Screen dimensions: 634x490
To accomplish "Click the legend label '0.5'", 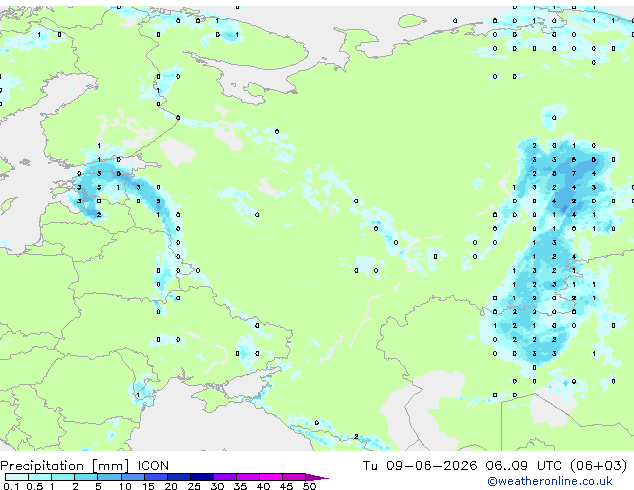I will click(x=34, y=486).
